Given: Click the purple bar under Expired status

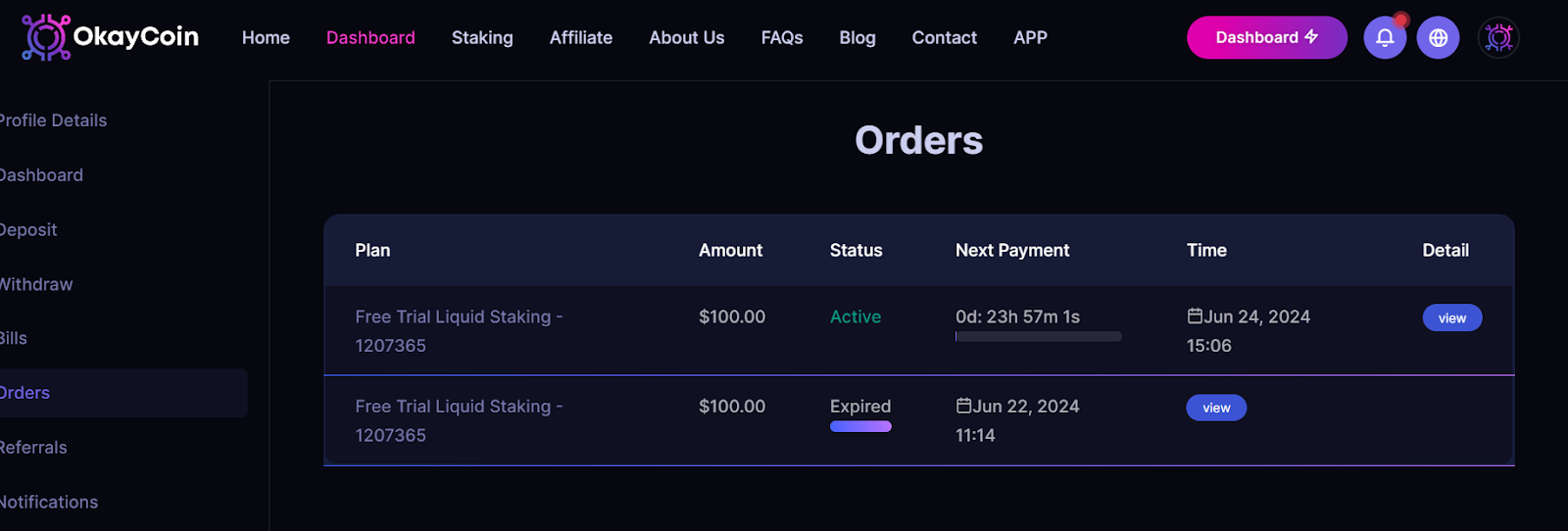Looking at the screenshot, I should click(860, 426).
